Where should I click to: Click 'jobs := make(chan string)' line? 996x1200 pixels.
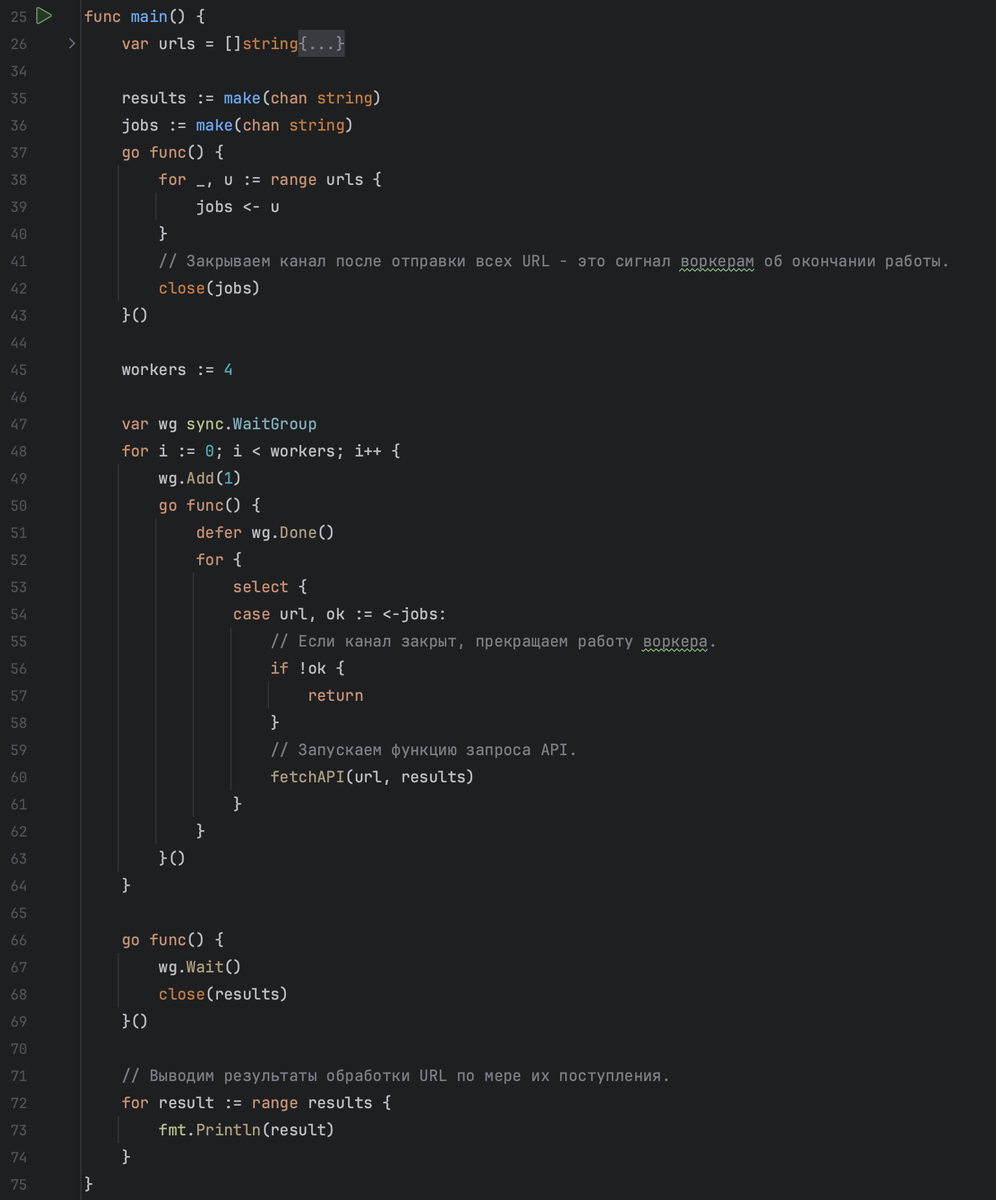click(x=237, y=125)
